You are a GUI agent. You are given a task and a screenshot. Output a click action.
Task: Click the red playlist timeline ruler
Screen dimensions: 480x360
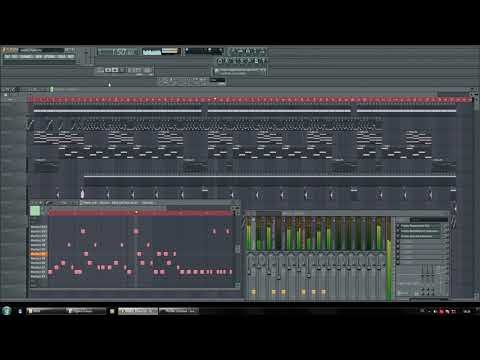click(250, 100)
